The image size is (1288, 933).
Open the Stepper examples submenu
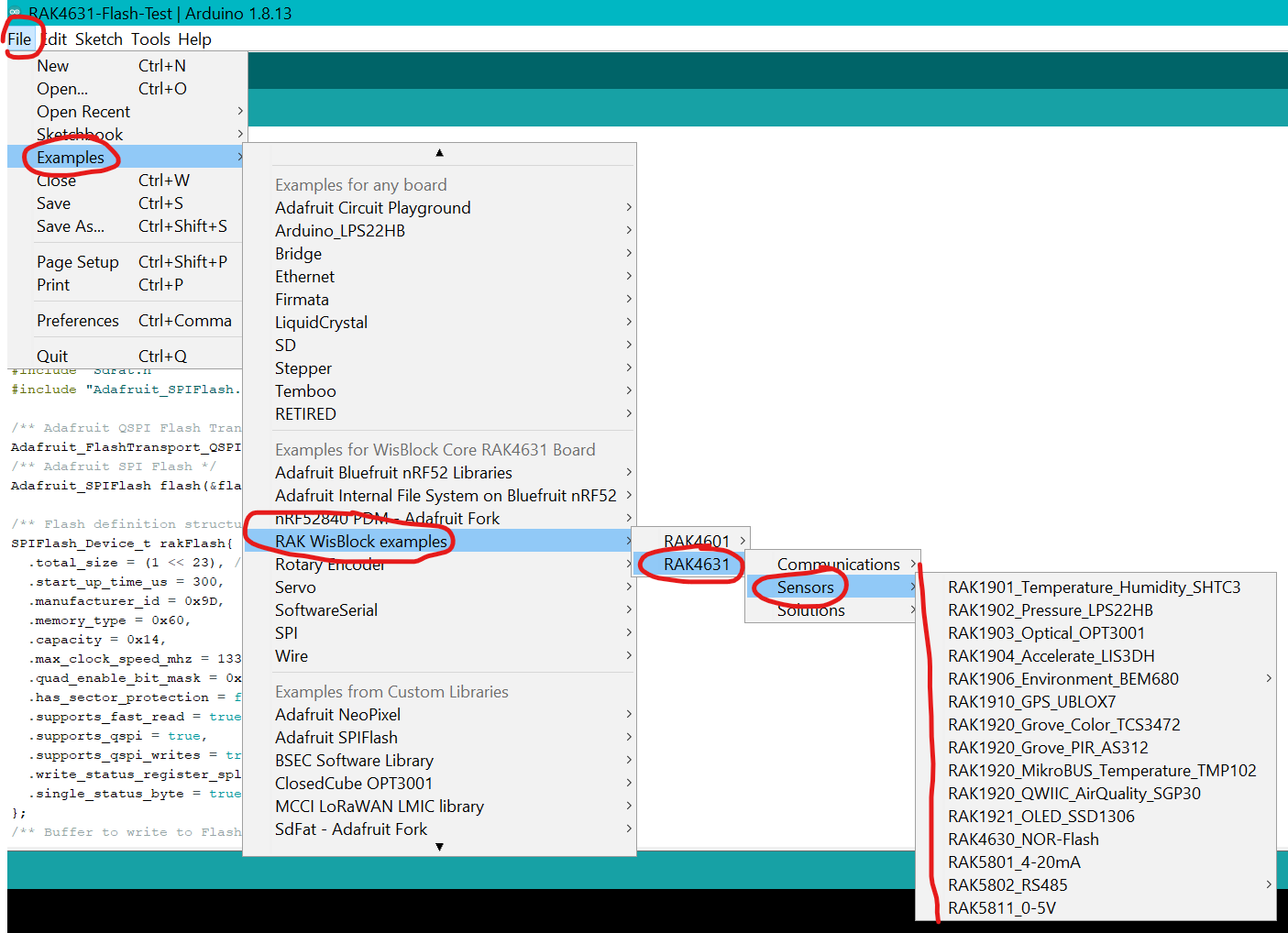point(440,368)
